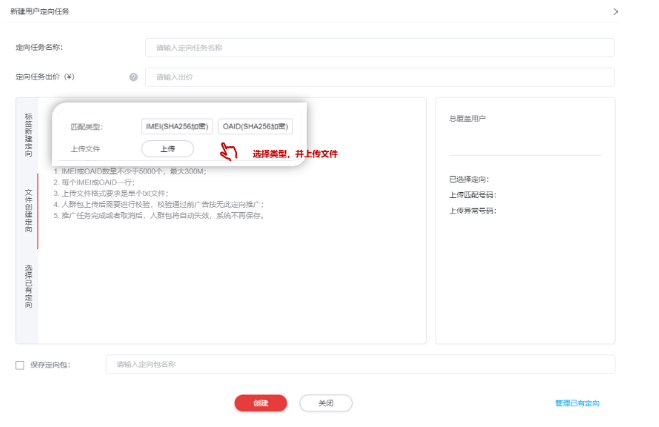
Task: Click the 新建用户定向任务 title text
Action: tap(40, 11)
